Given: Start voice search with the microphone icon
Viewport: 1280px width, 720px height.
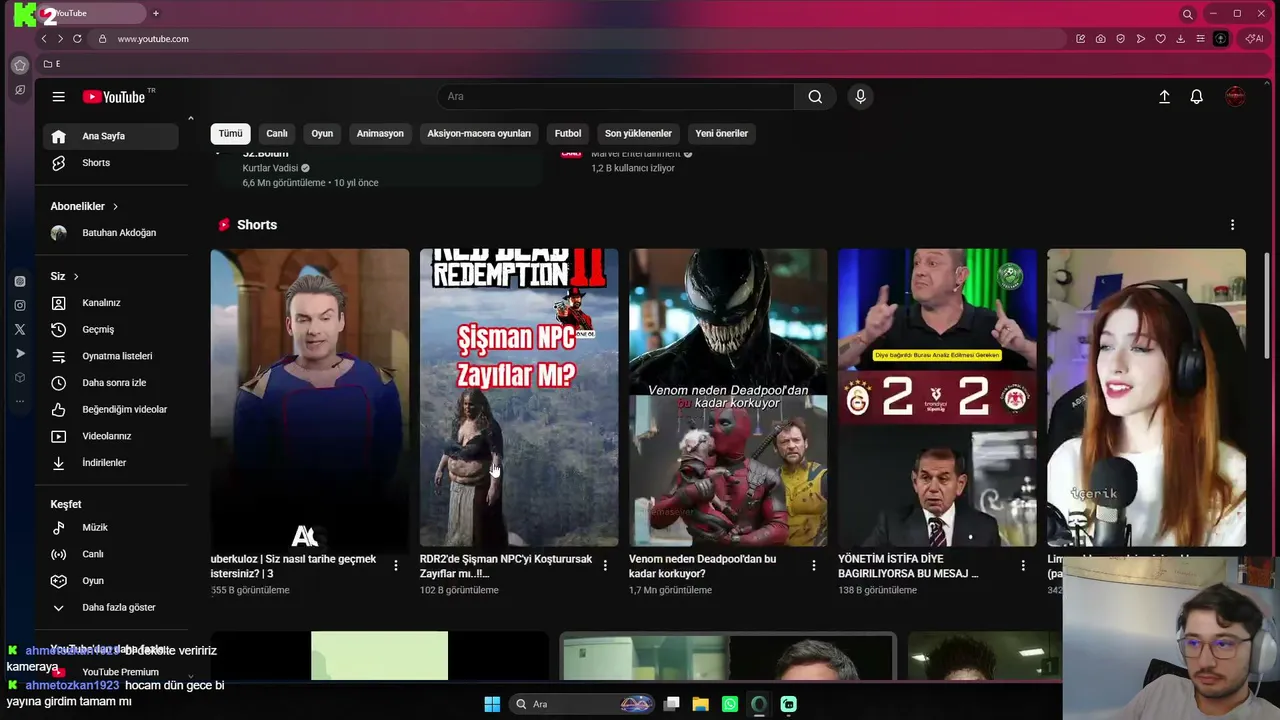Looking at the screenshot, I should [x=860, y=97].
